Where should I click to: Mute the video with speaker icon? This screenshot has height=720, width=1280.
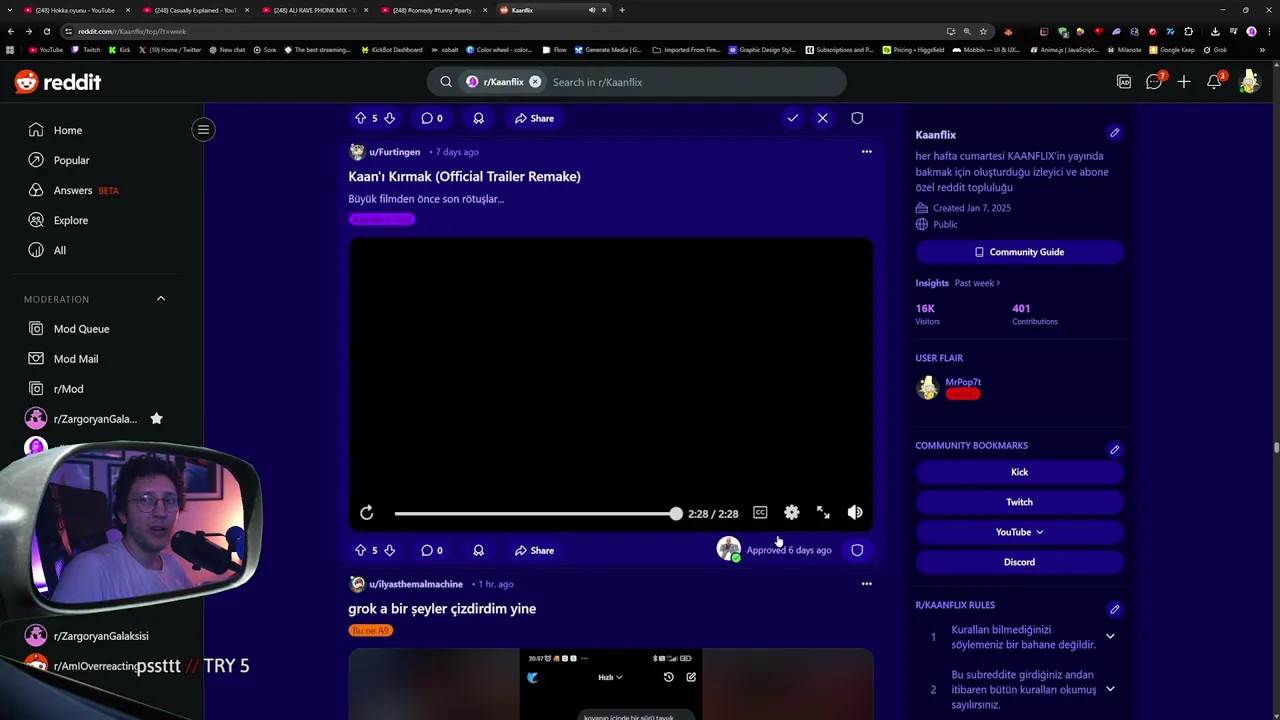(855, 513)
